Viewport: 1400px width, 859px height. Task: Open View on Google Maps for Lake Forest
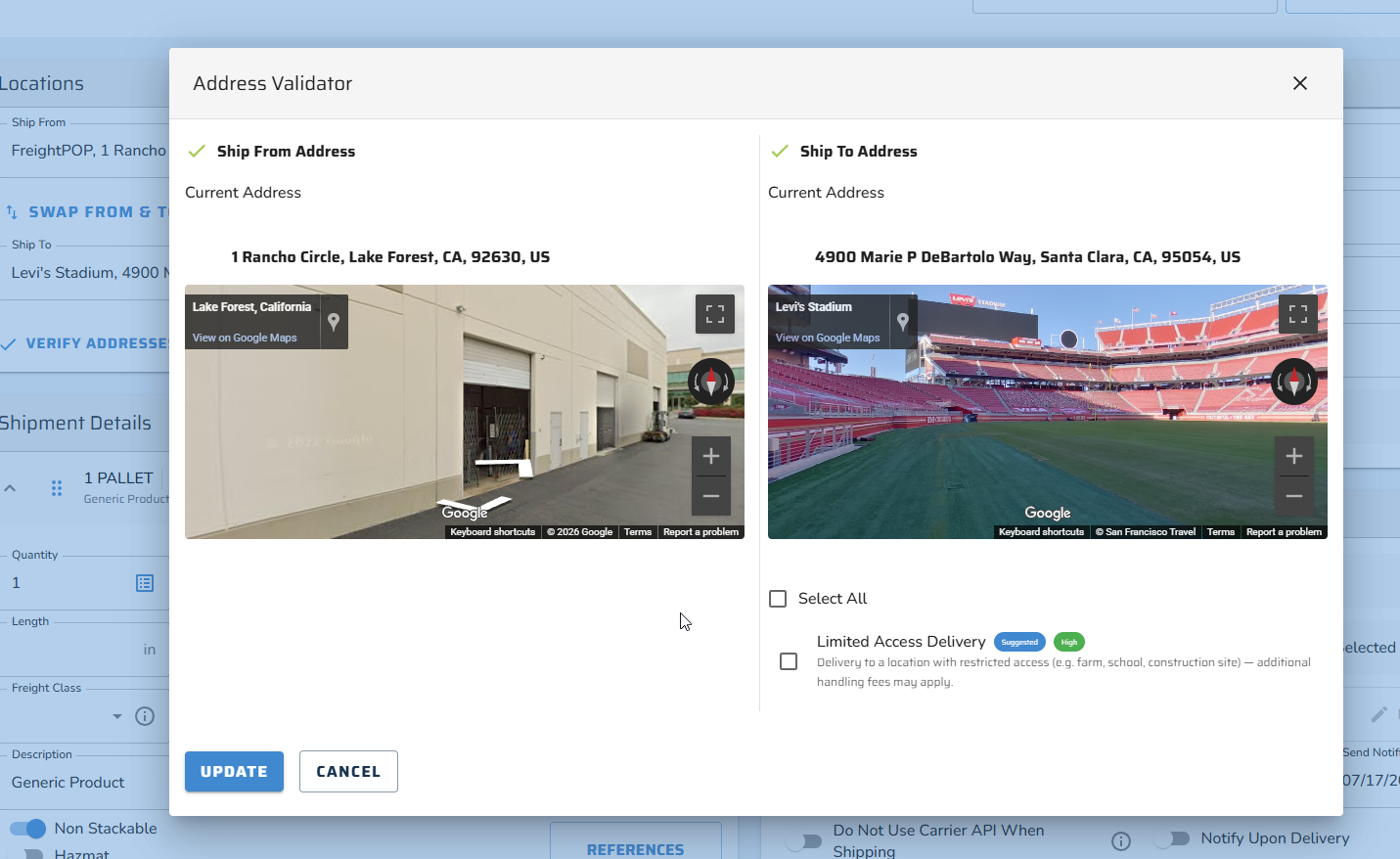tap(245, 338)
